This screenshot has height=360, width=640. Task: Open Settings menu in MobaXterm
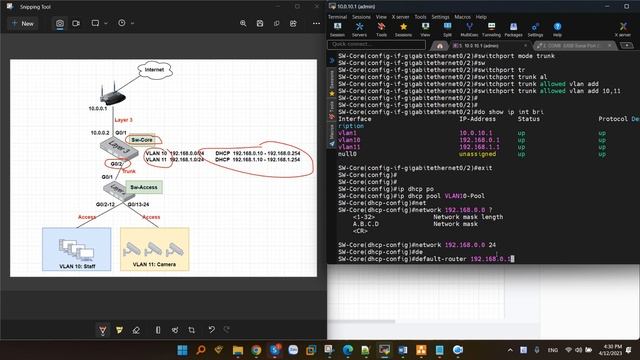click(x=440, y=17)
